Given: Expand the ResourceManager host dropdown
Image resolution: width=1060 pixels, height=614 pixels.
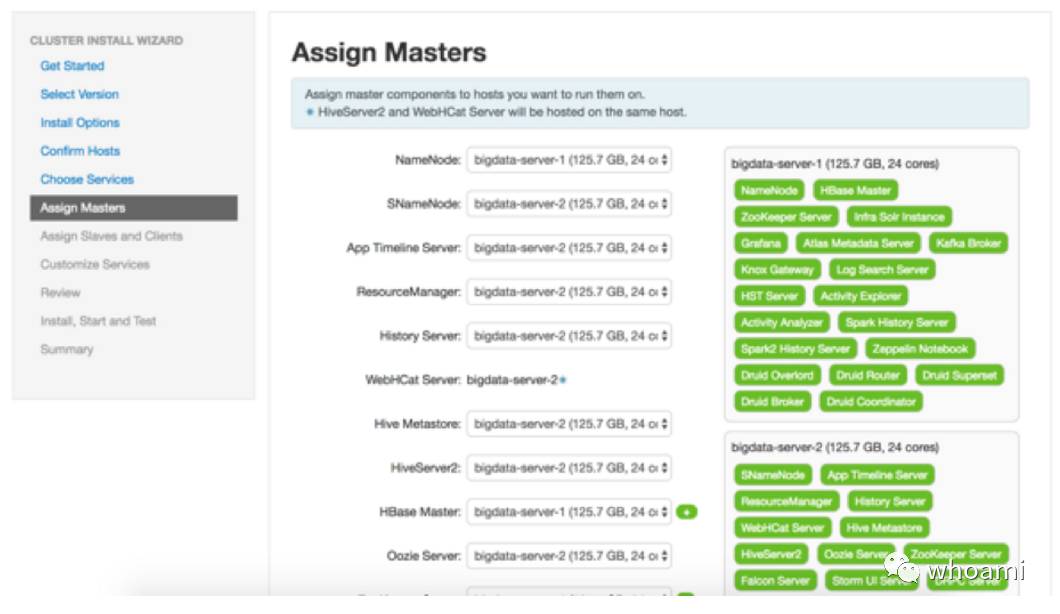Looking at the screenshot, I should click(569, 292).
